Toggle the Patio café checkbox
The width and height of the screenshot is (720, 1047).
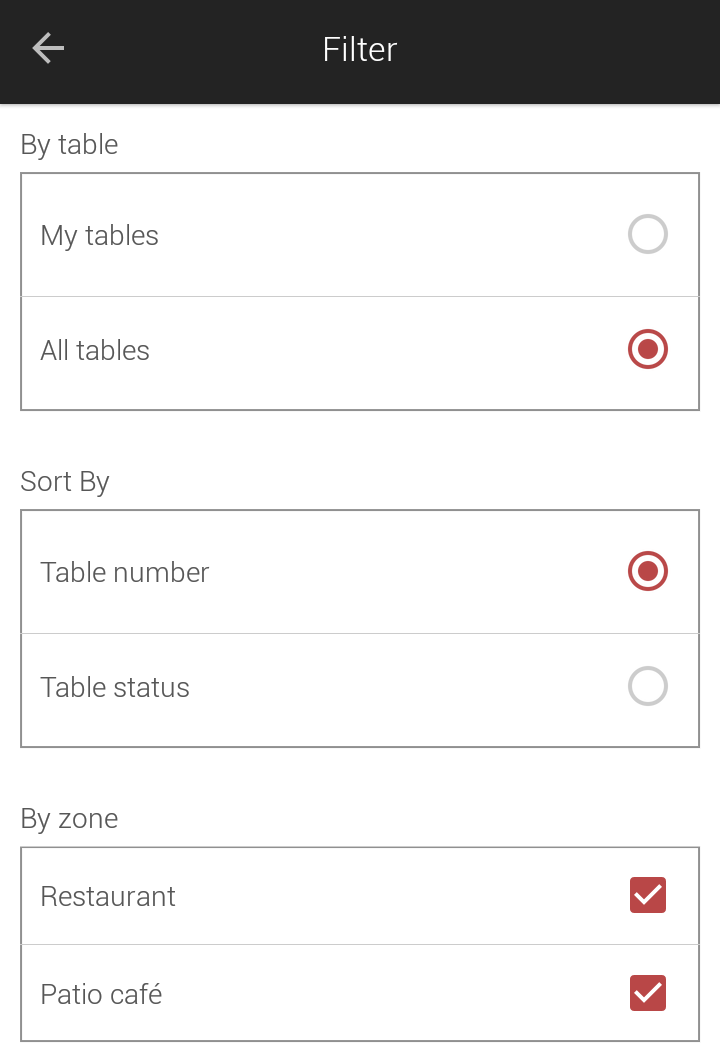tap(648, 993)
